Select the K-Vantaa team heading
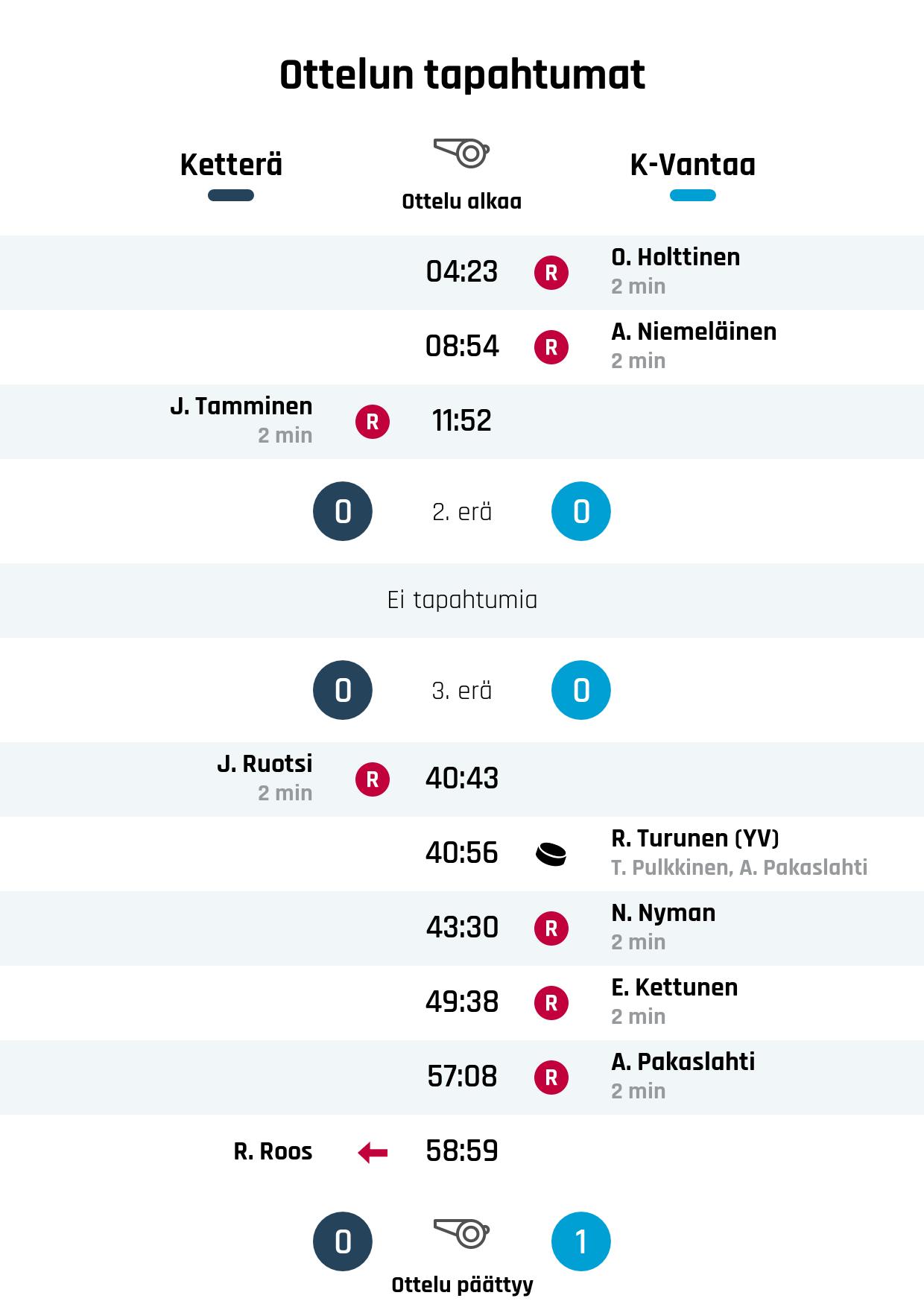 point(692,165)
